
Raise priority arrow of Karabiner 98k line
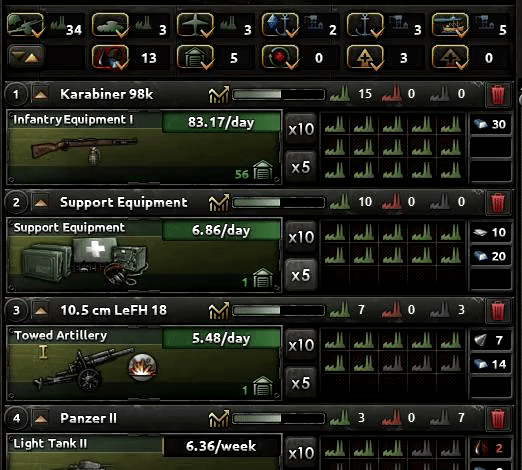tap(41, 95)
